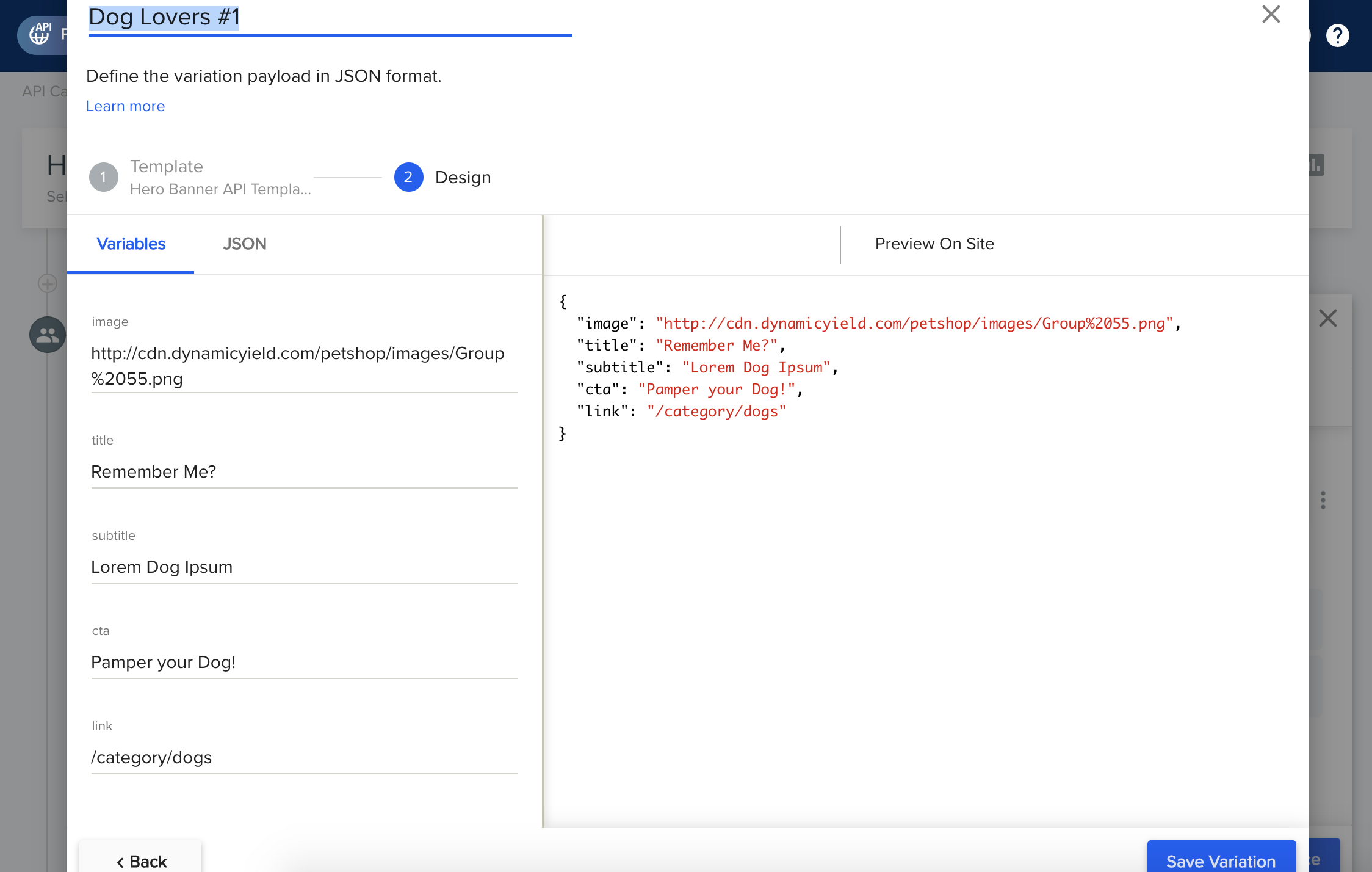Click the description text about JSON format

[264, 76]
